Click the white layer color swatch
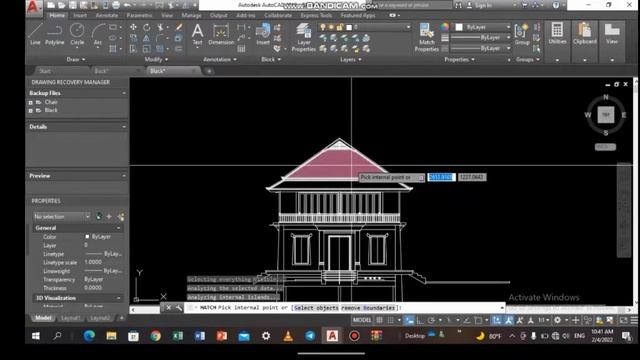The height and width of the screenshot is (360, 640). coord(349,27)
